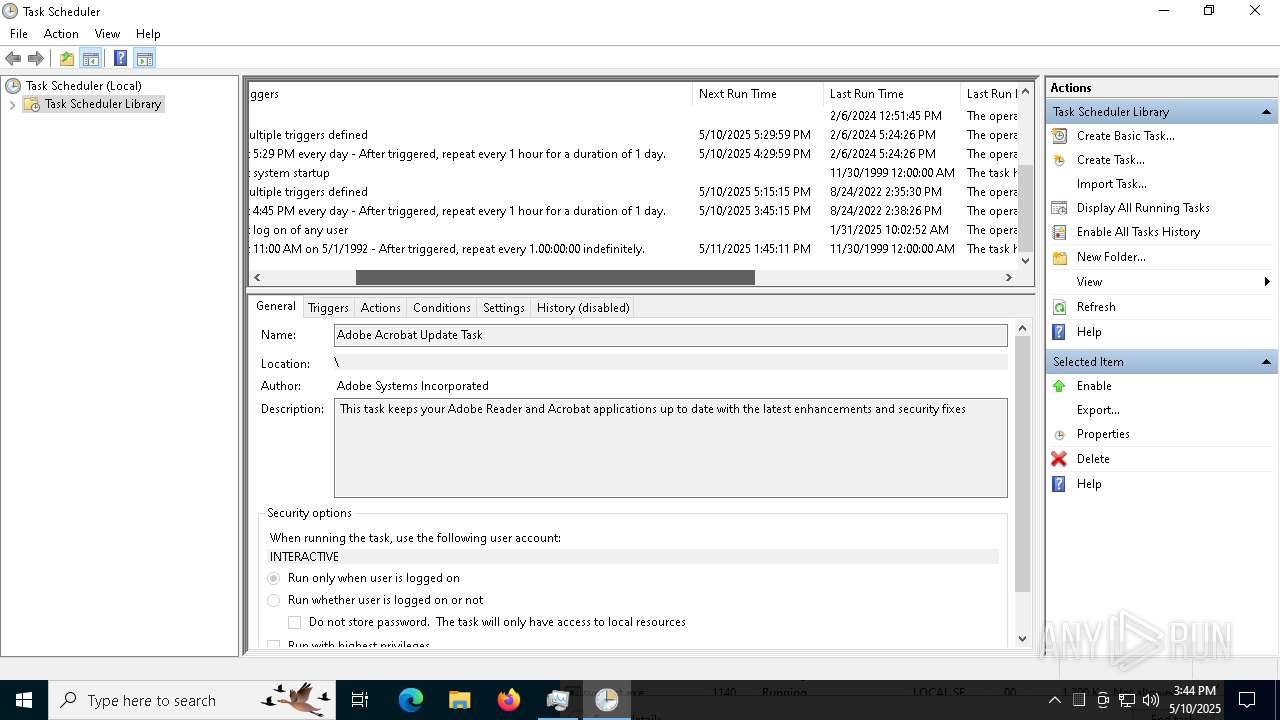Screen dimensions: 1280x720
Task: Open the notification center icon
Action: click(1247, 700)
